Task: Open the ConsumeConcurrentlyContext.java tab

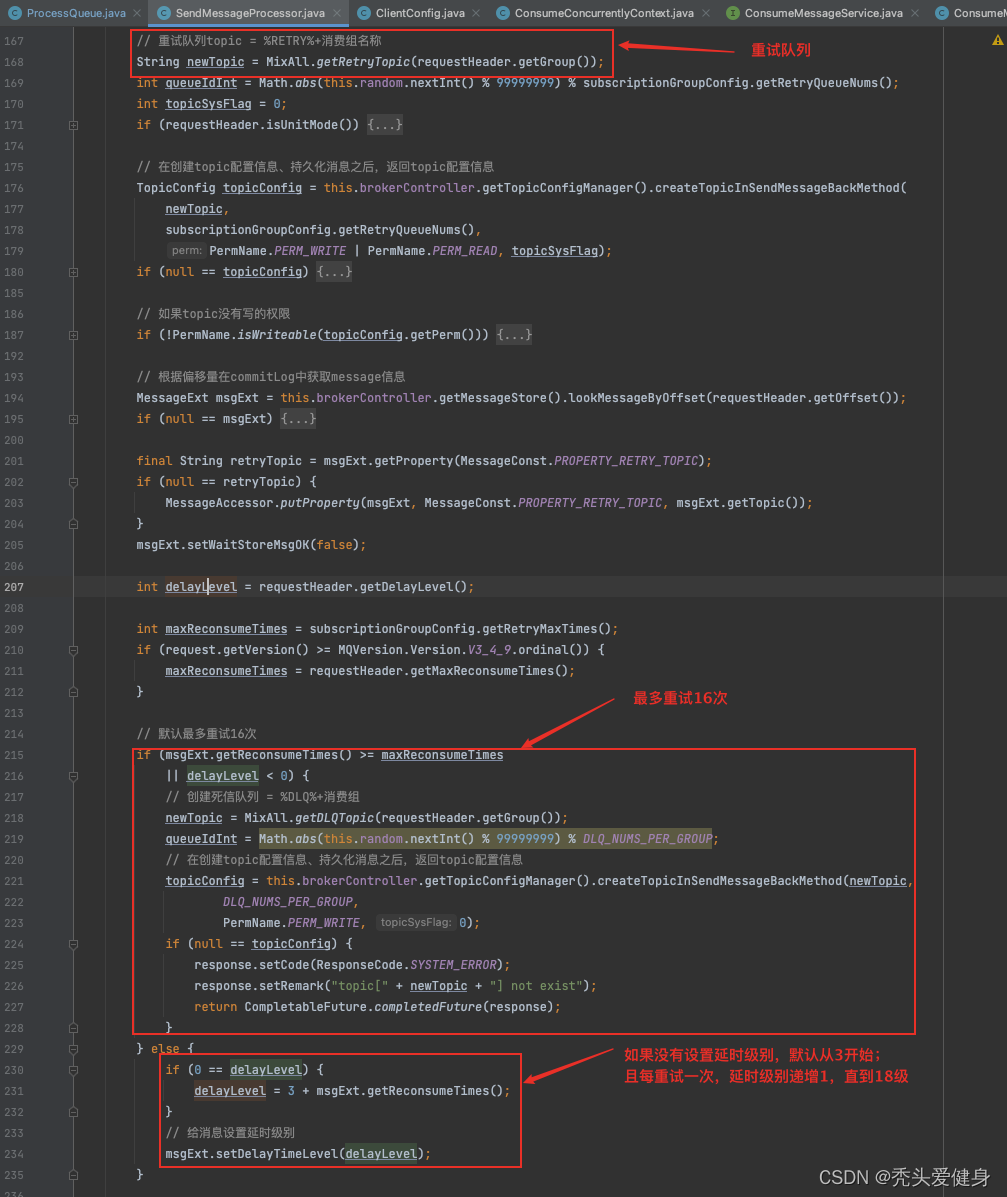Action: pyautogui.click(x=603, y=13)
